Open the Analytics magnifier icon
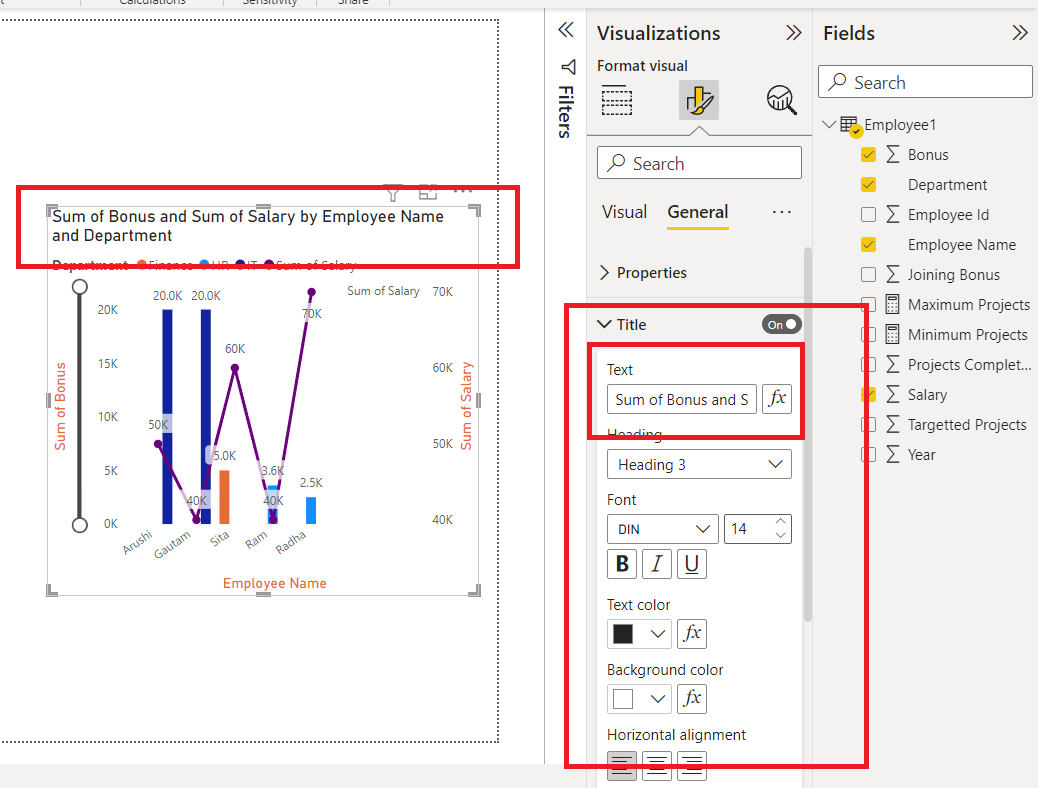This screenshot has width=1038, height=788. pyautogui.click(x=781, y=101)
